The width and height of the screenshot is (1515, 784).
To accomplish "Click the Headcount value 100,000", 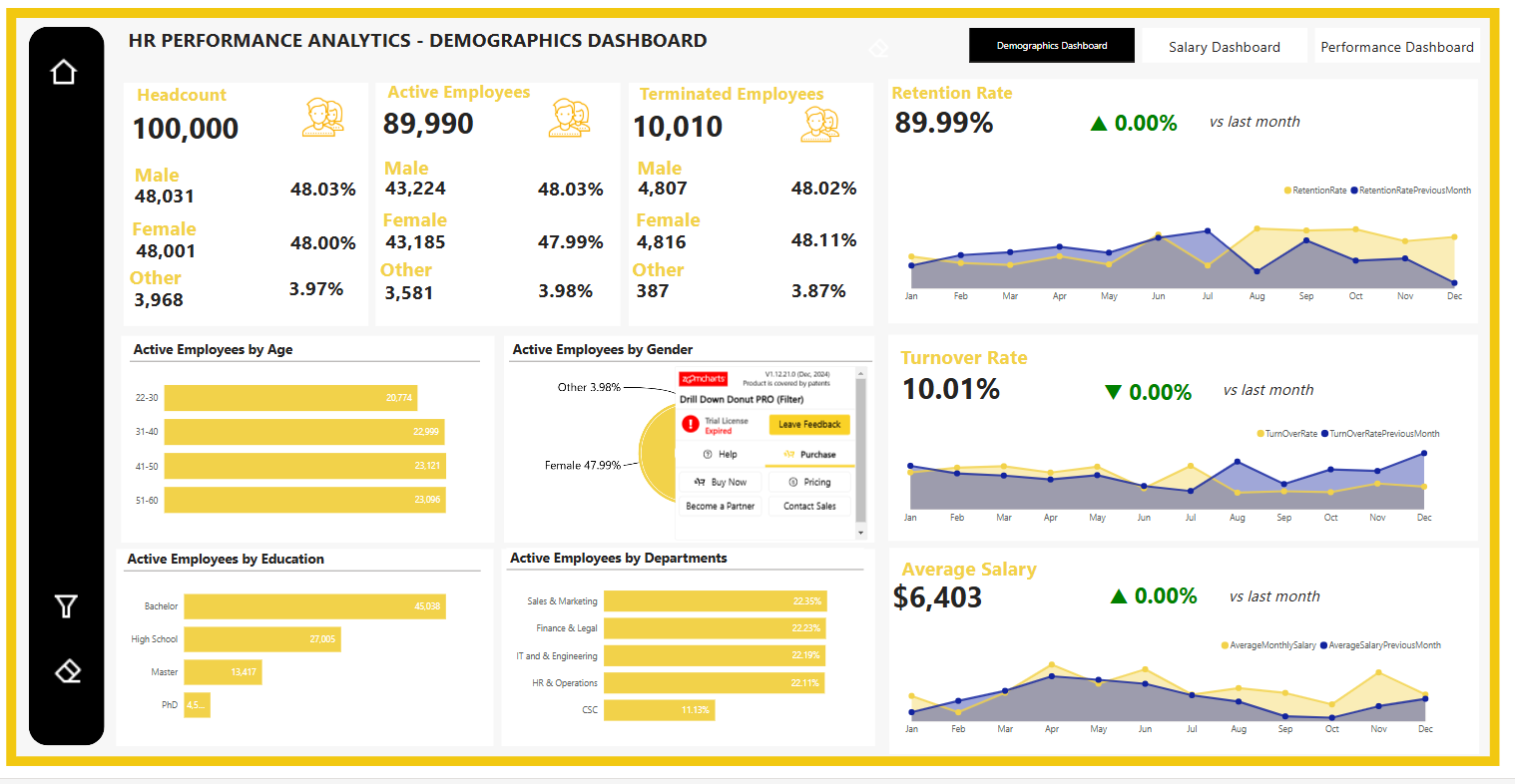I will (186, 129).
